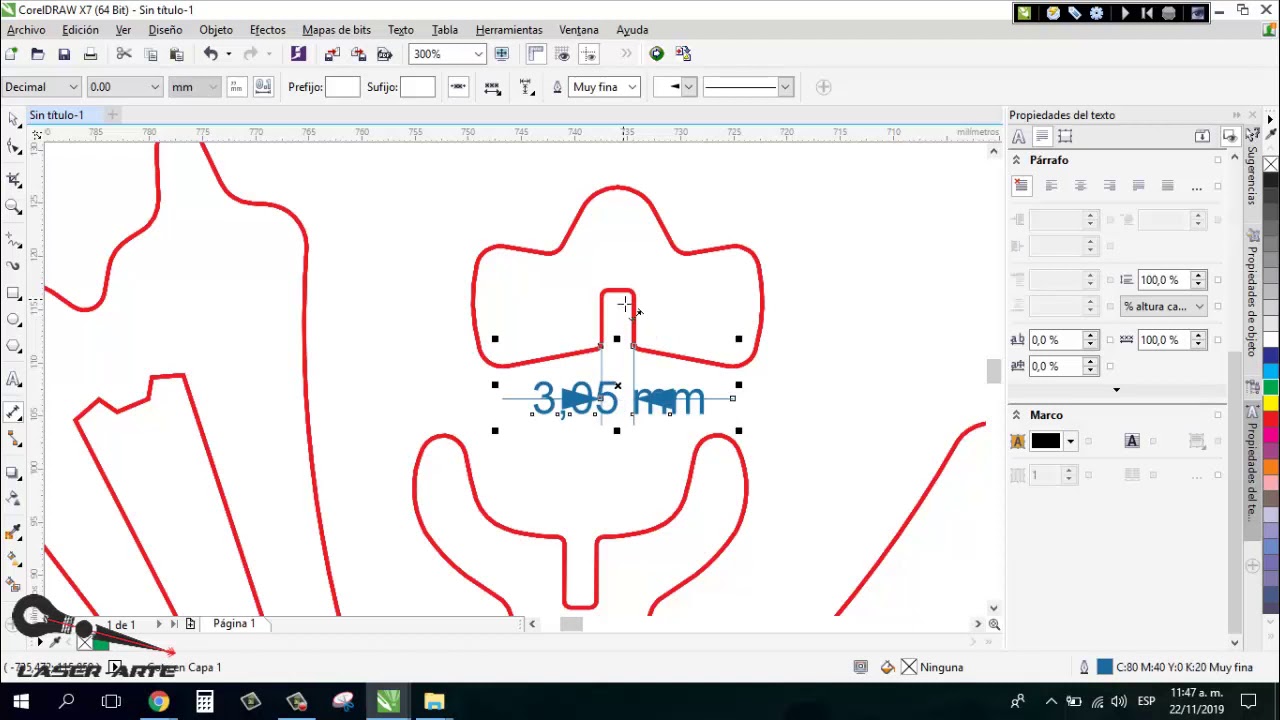1280x720 pixels.
Task: Switch to the Frame section icon in text properties
Action: pos(1065,137)
